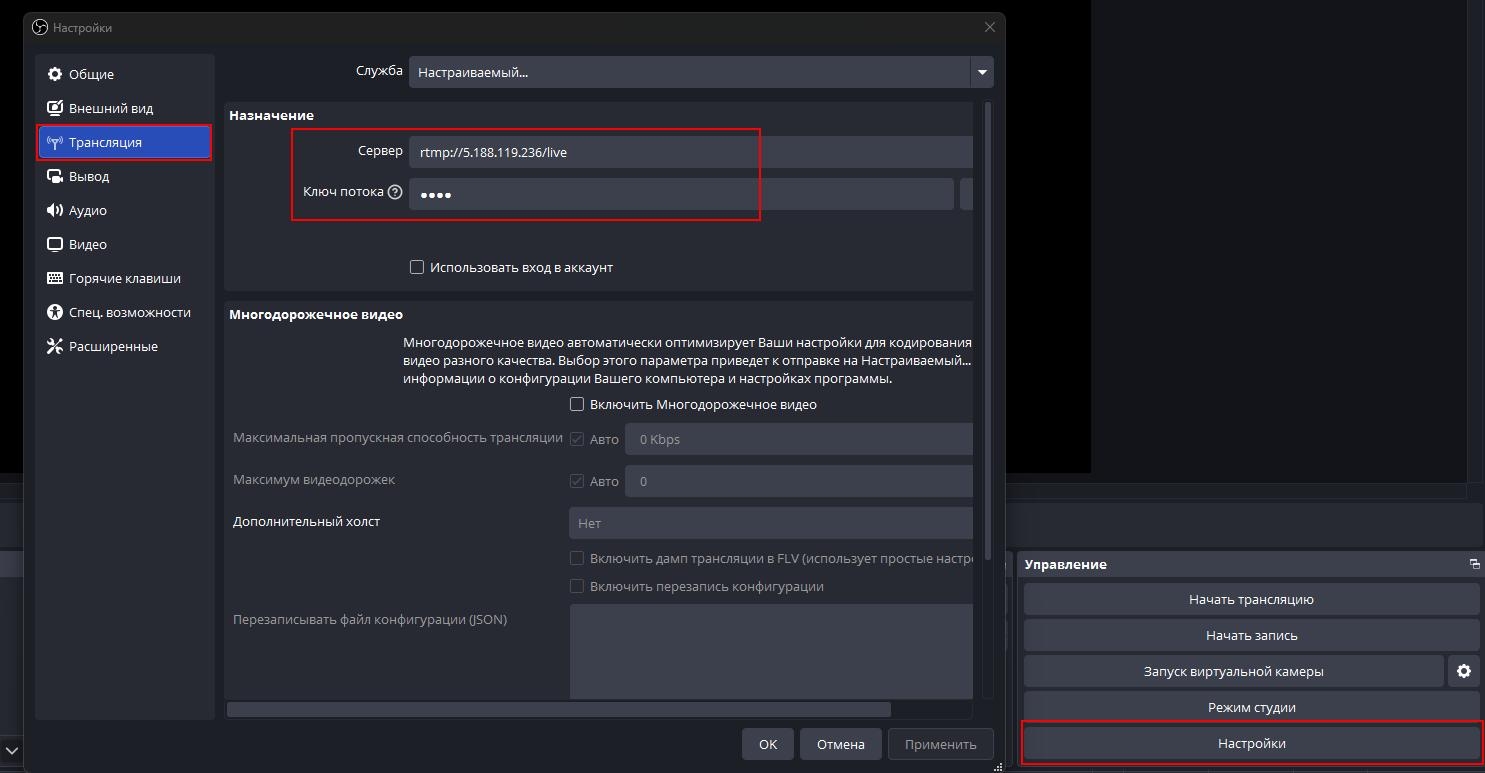Click the Начать трансляцию button
The height and width of the screenshot is (773, 1485).
click(x=1250, y=600)
